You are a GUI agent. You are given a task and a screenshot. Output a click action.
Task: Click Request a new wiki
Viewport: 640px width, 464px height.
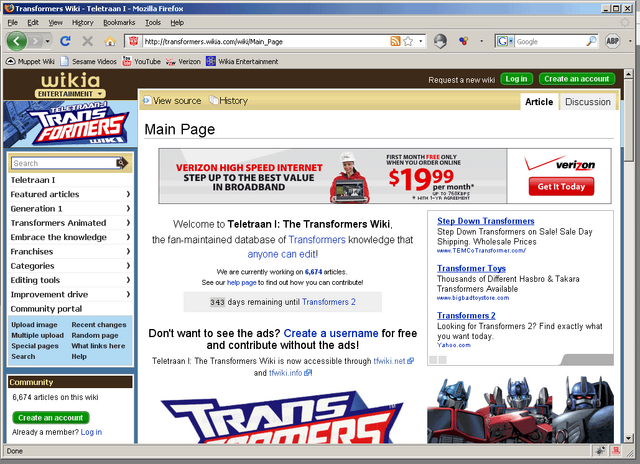(461, 80)
